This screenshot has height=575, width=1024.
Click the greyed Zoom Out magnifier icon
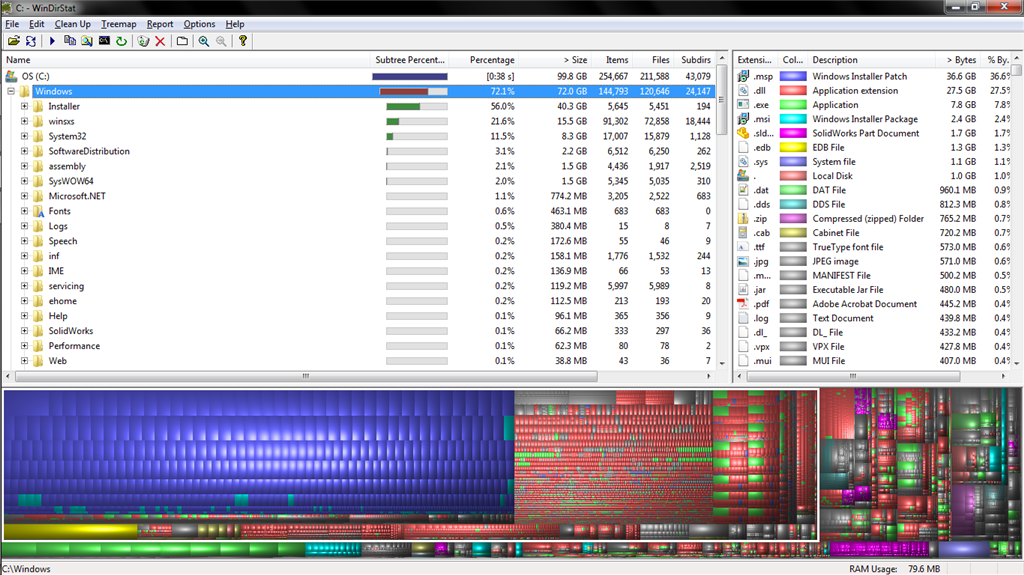tap(221, 41)
